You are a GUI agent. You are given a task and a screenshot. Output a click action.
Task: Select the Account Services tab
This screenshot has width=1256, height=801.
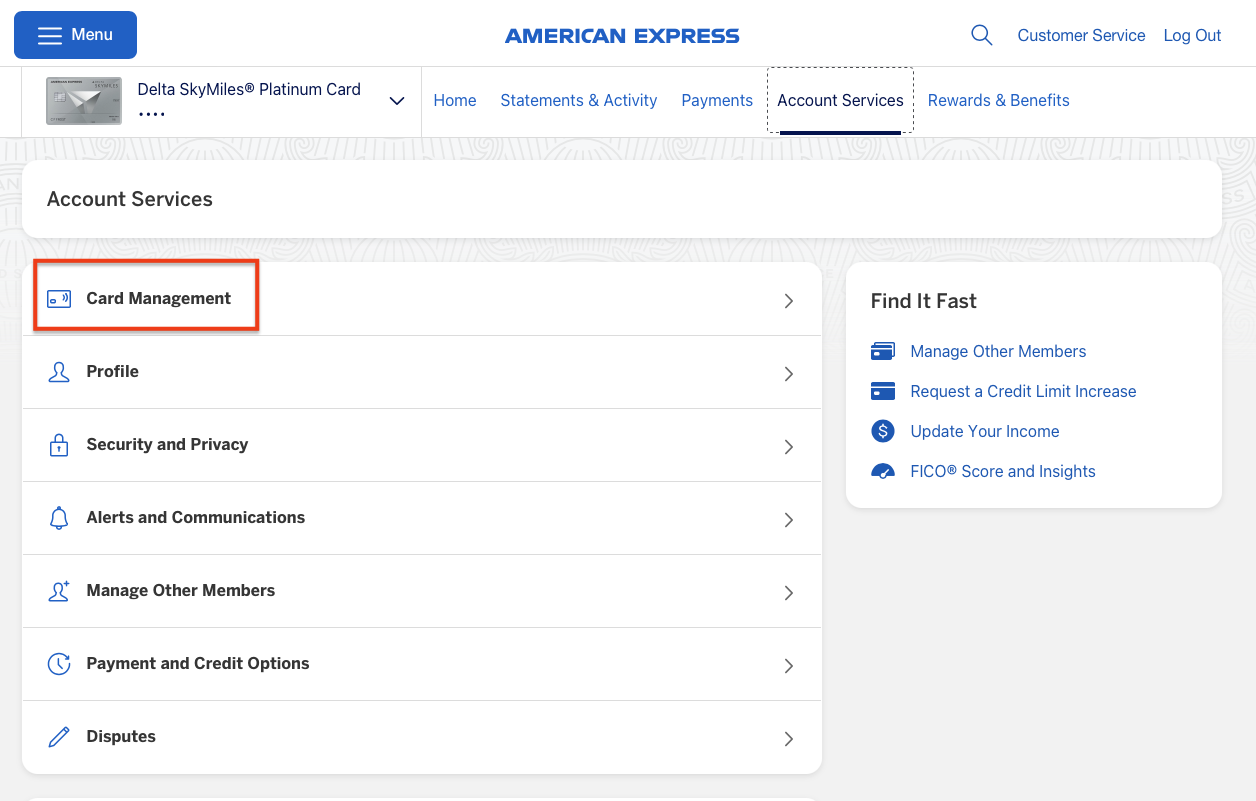pos(840,100)
